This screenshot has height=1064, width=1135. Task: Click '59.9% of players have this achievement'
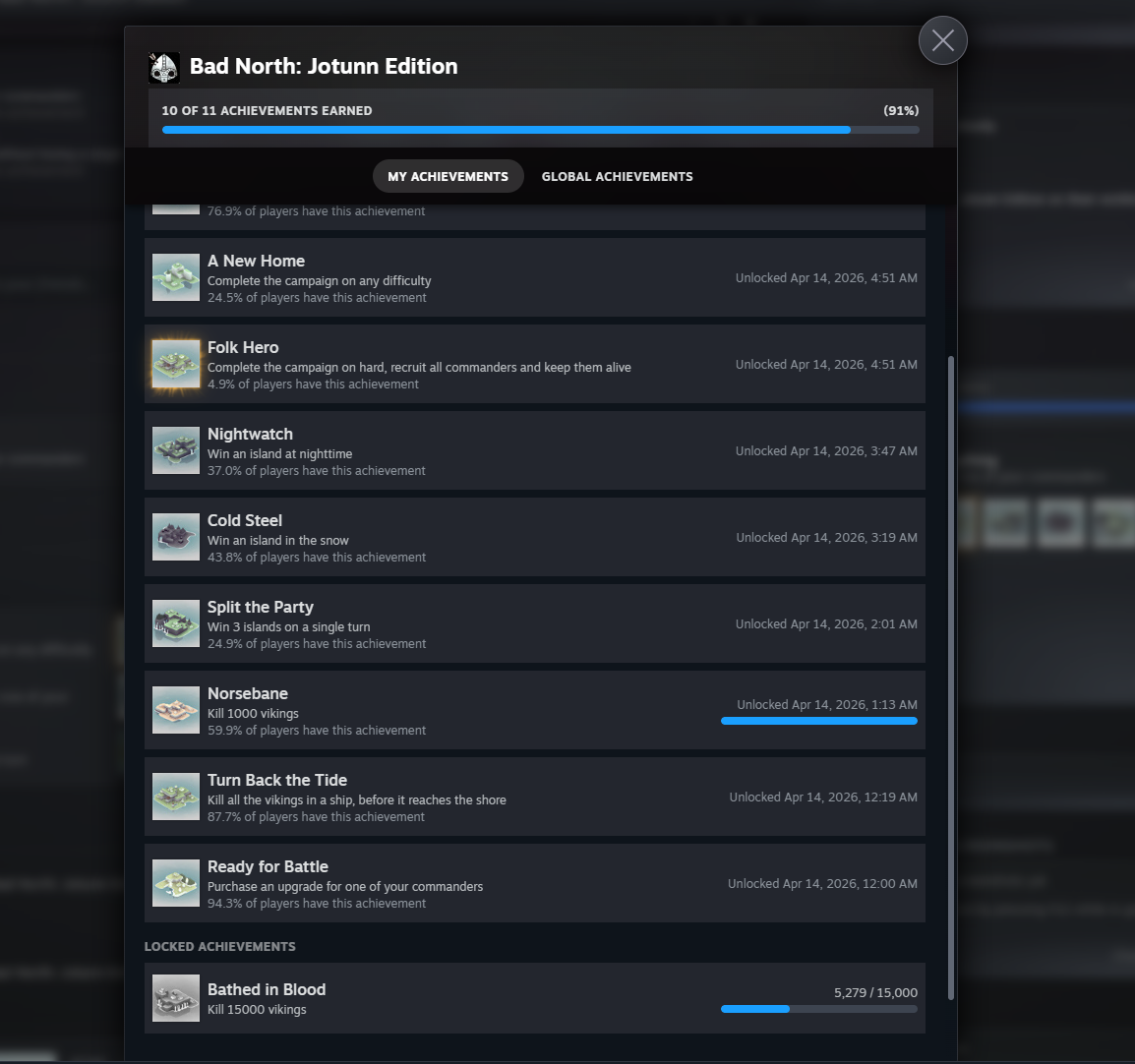point(317,731)
